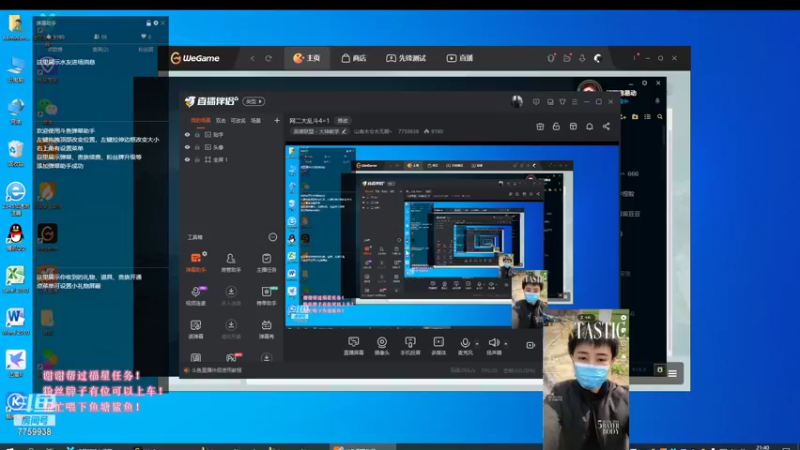The width and height of the screenshot is (800, 450).
Task: Open the hamburger menu in 直播伴侣 title bar
Action: [x=574, y=102]
